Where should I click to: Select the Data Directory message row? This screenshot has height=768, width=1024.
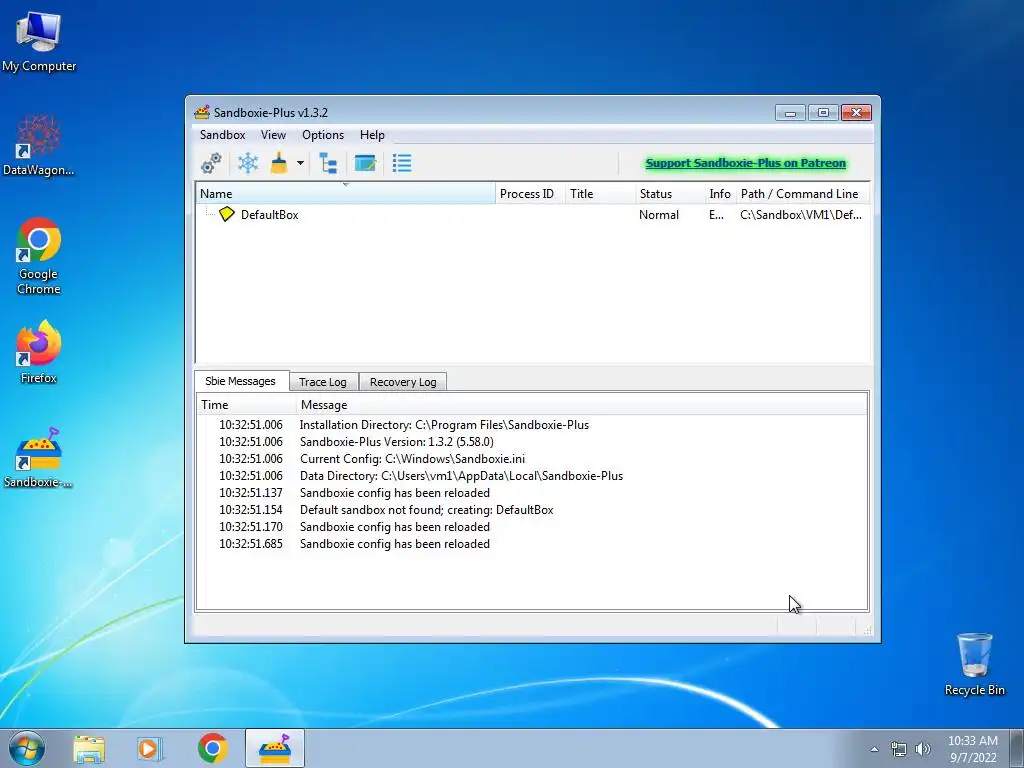click(532, 476)
